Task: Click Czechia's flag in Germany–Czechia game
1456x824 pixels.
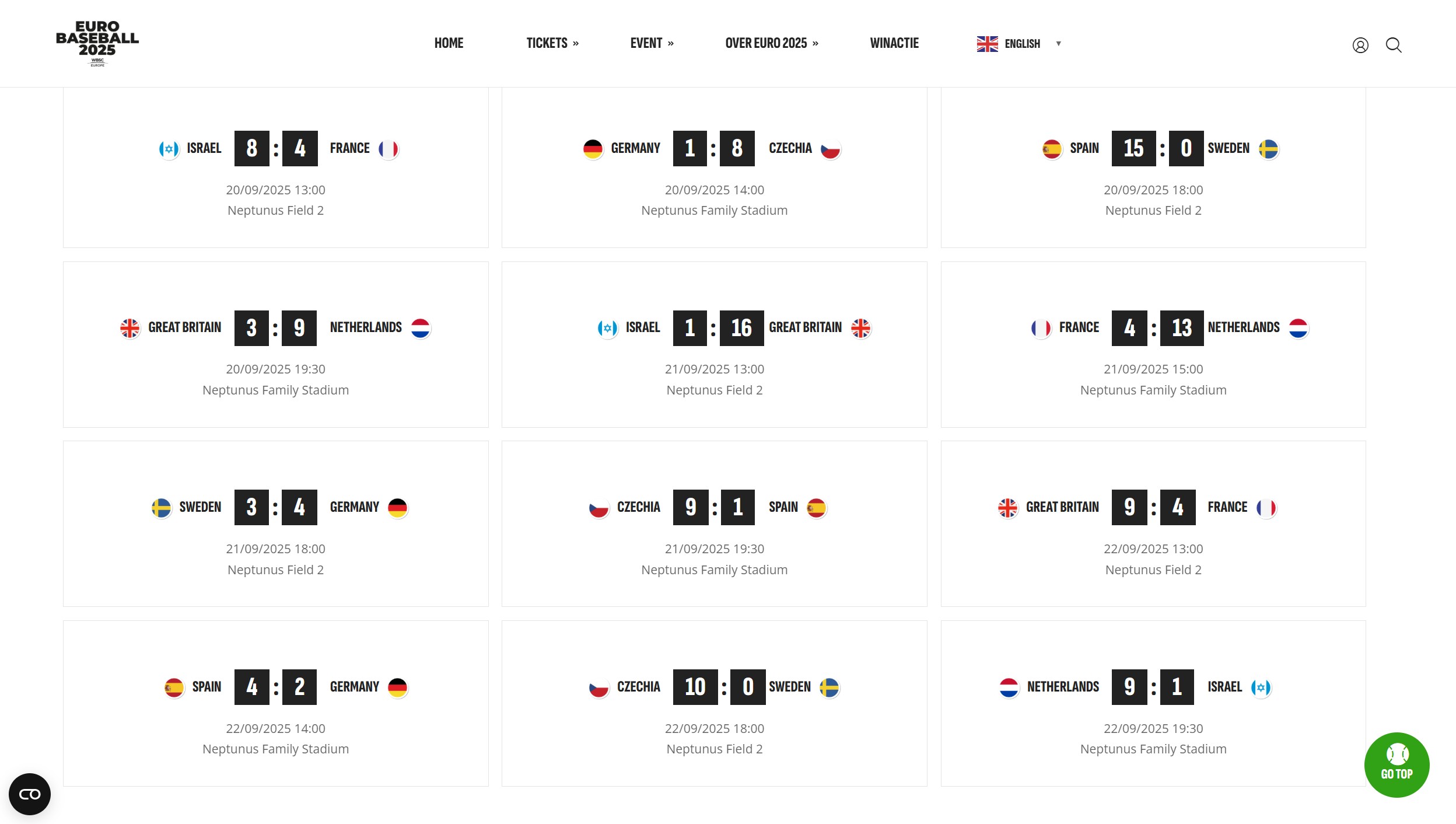Action: (830, 149)
